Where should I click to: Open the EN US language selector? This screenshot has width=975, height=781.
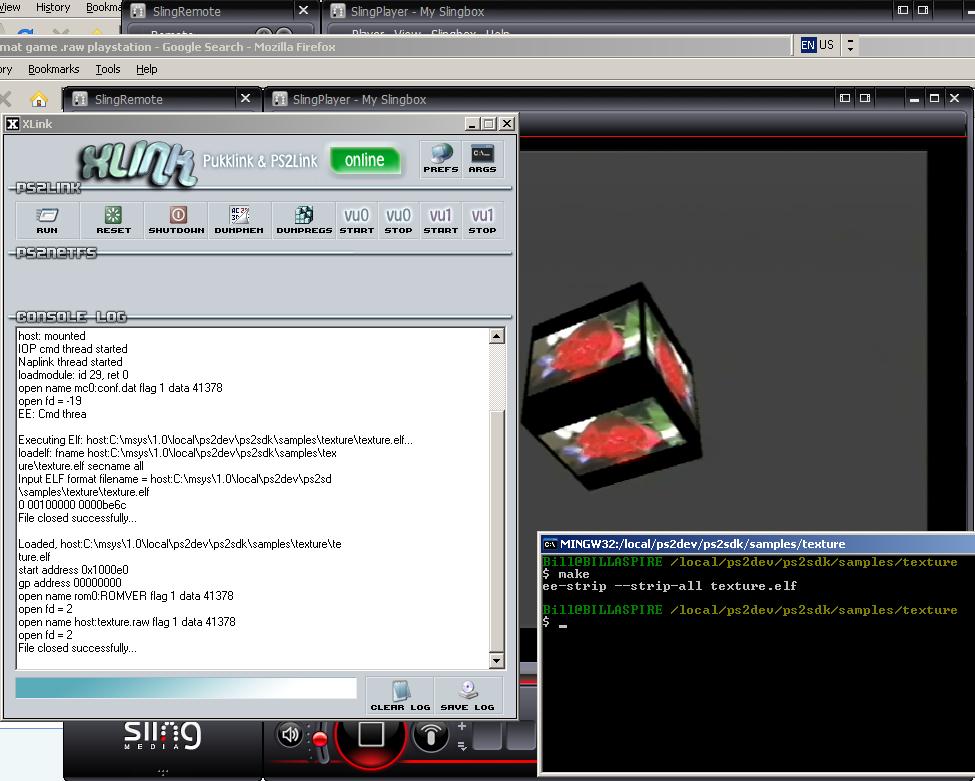818,45
